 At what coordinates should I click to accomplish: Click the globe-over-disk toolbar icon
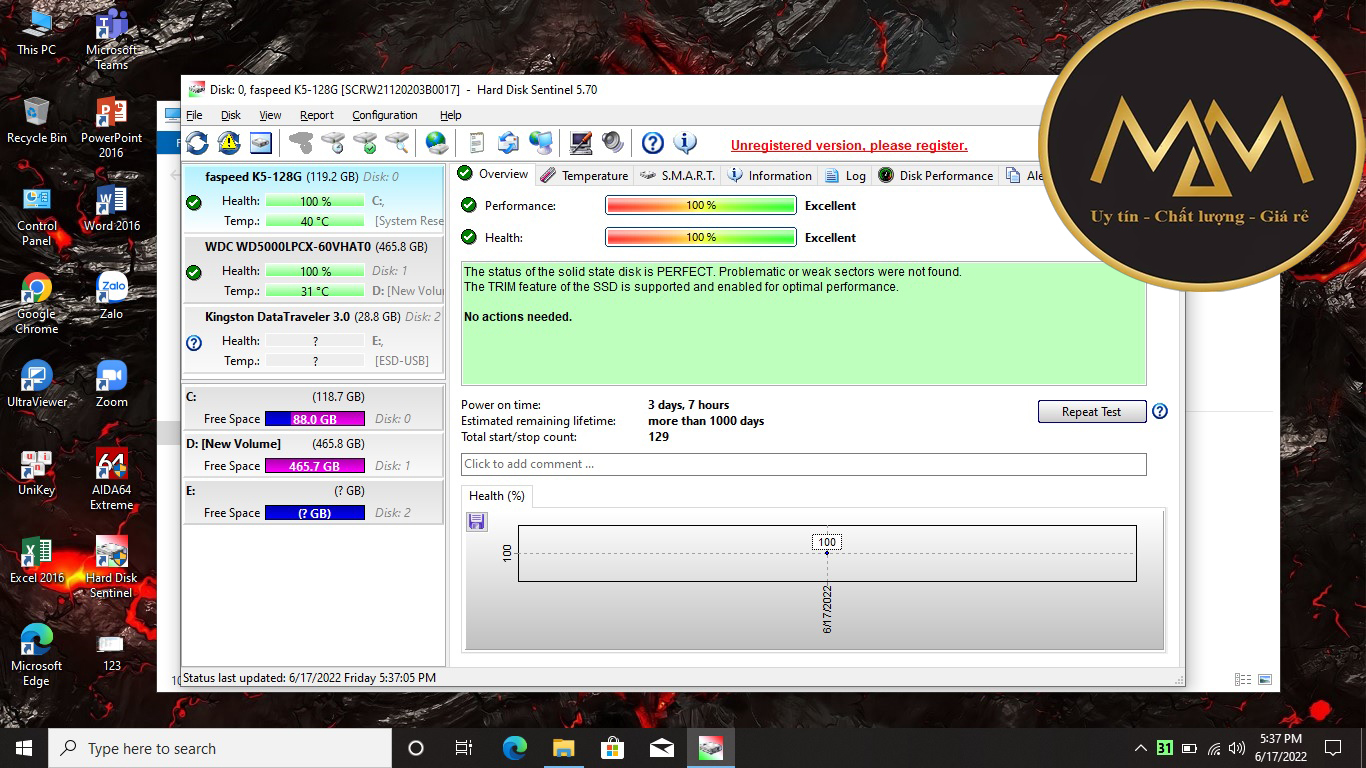[x=437, y=143]
